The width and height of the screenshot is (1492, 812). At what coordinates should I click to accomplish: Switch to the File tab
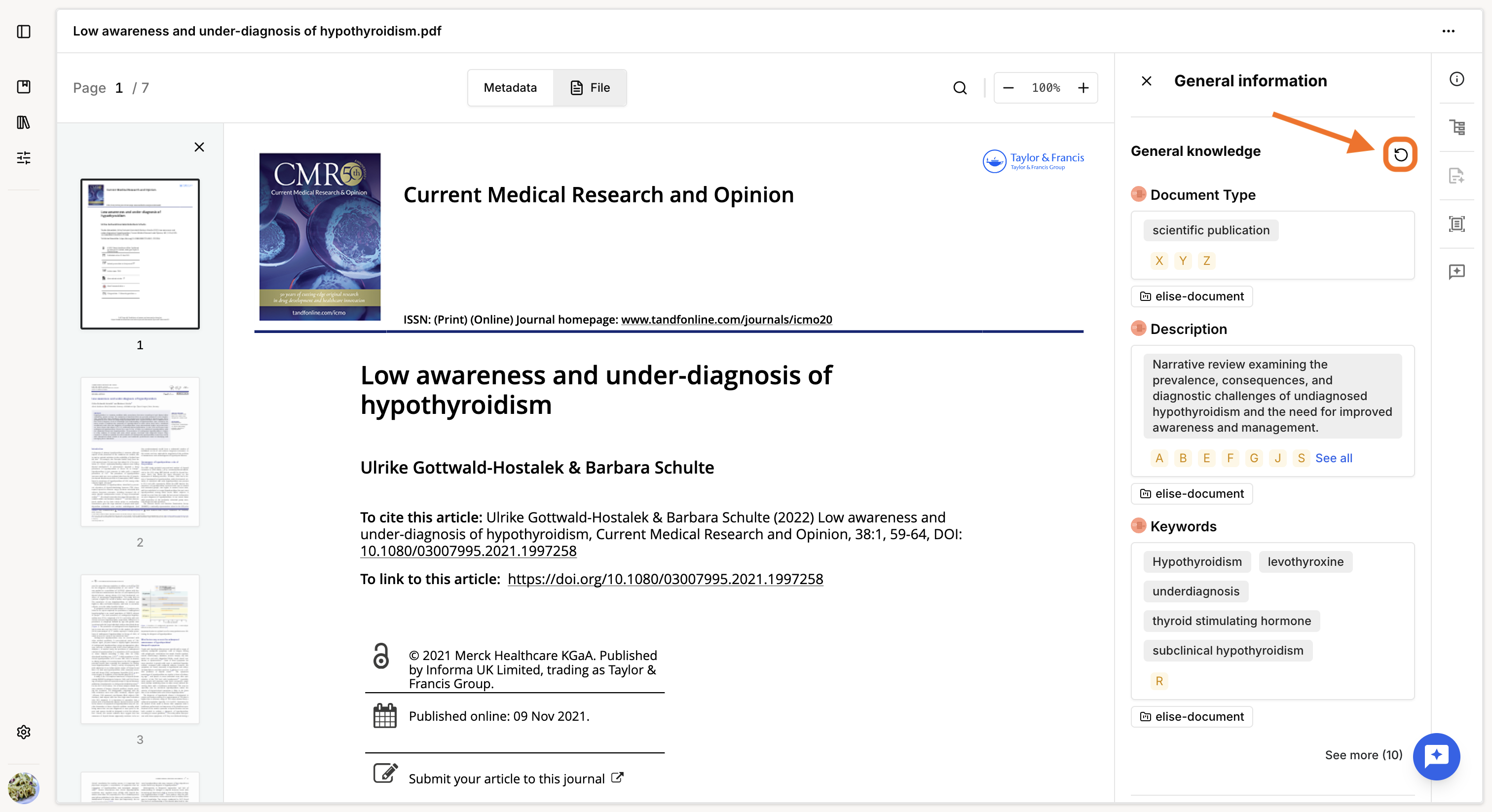(x=590, y=87)
